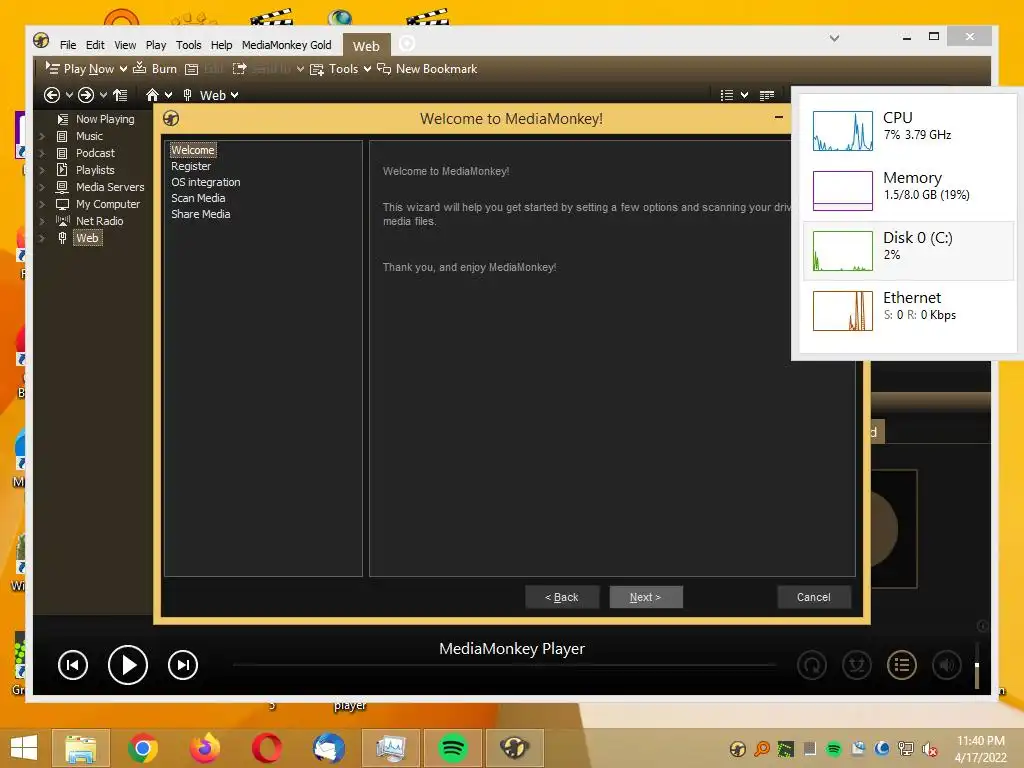Go forward with the right arrow
This screenshot has width=1024, height=768.
point(86,95)
